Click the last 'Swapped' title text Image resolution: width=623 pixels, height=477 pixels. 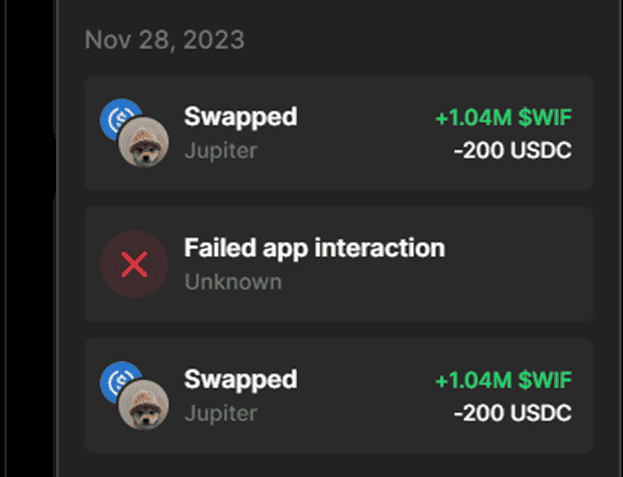240,380
